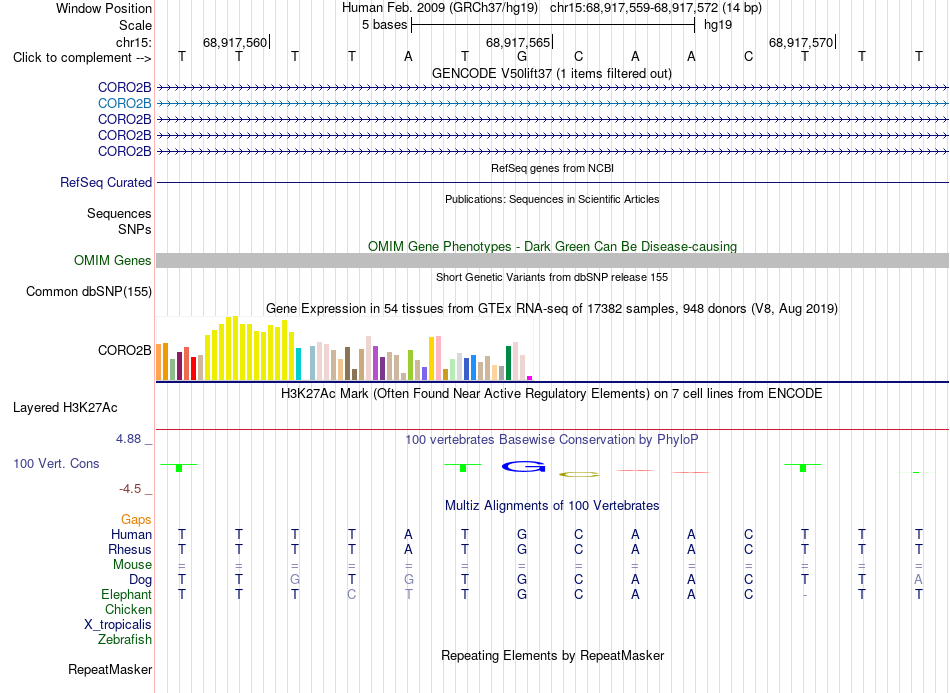Click the G base in the complement row

click(522, 56)
